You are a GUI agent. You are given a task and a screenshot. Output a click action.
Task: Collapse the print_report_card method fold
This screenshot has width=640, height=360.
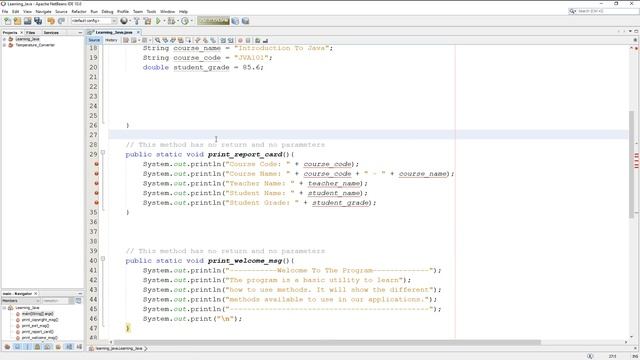tap(103, 152)
